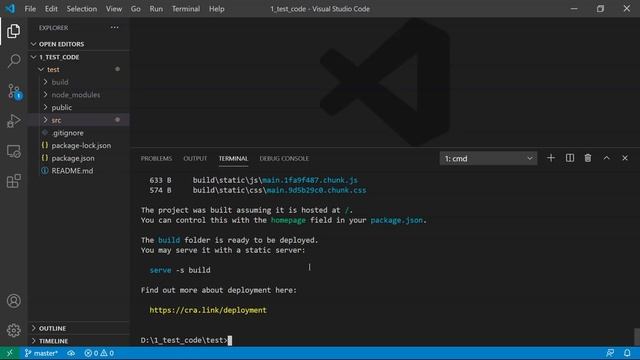Click main.1fa9f487.chunk.js path in terminal
Screen dimensions: 640x360
310,180
